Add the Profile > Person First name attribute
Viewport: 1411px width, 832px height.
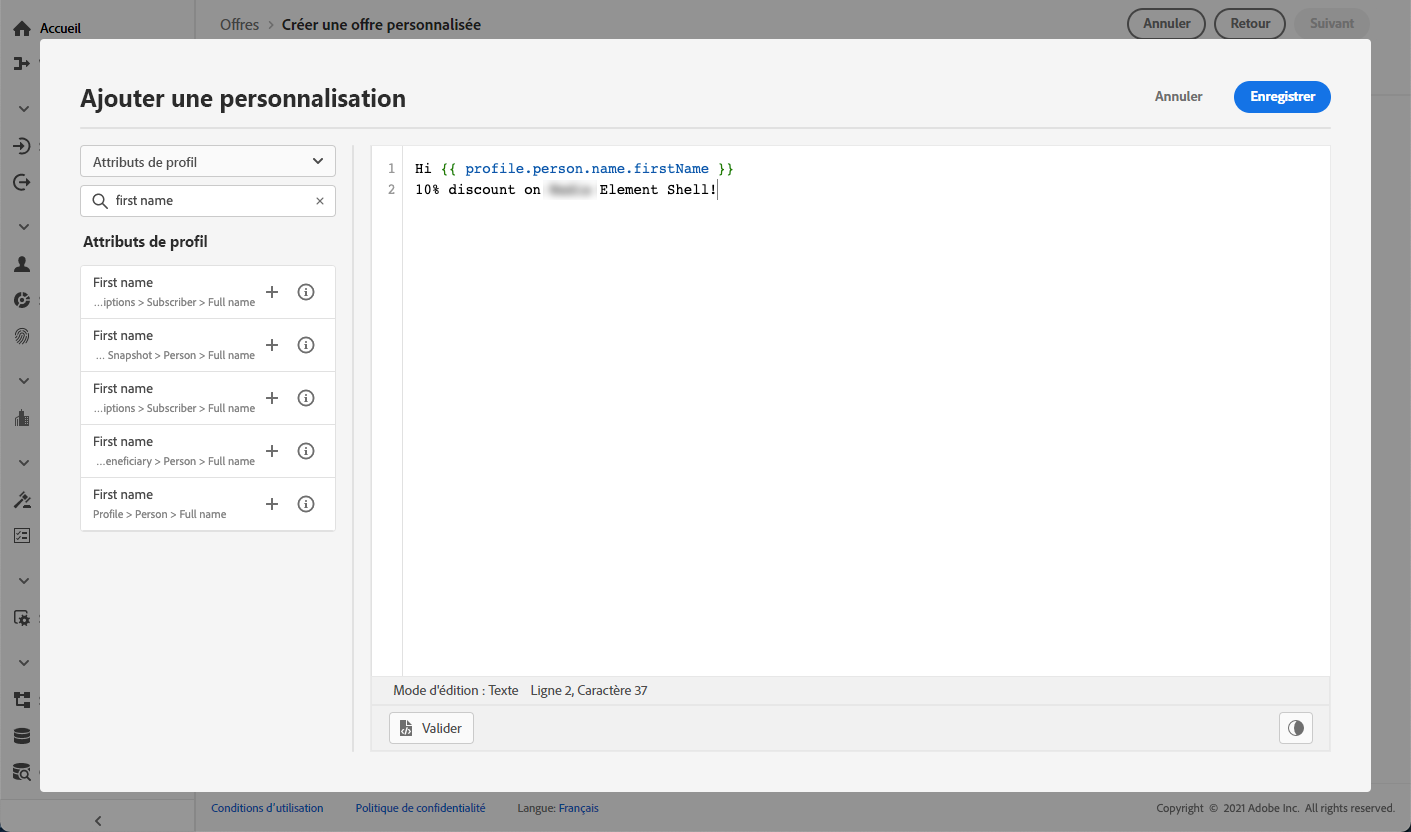(x=272, y=504)
